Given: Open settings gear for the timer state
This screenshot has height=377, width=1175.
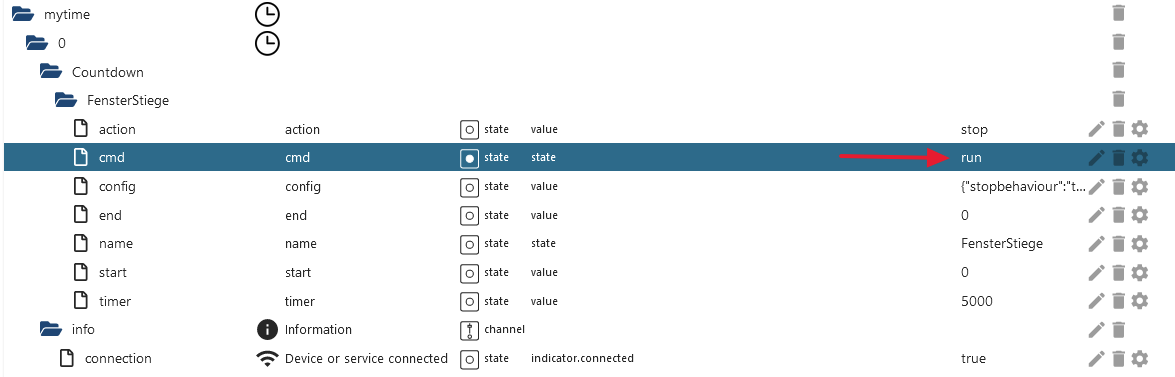Looking at the screenshot, I should (x=1140, y=301).
